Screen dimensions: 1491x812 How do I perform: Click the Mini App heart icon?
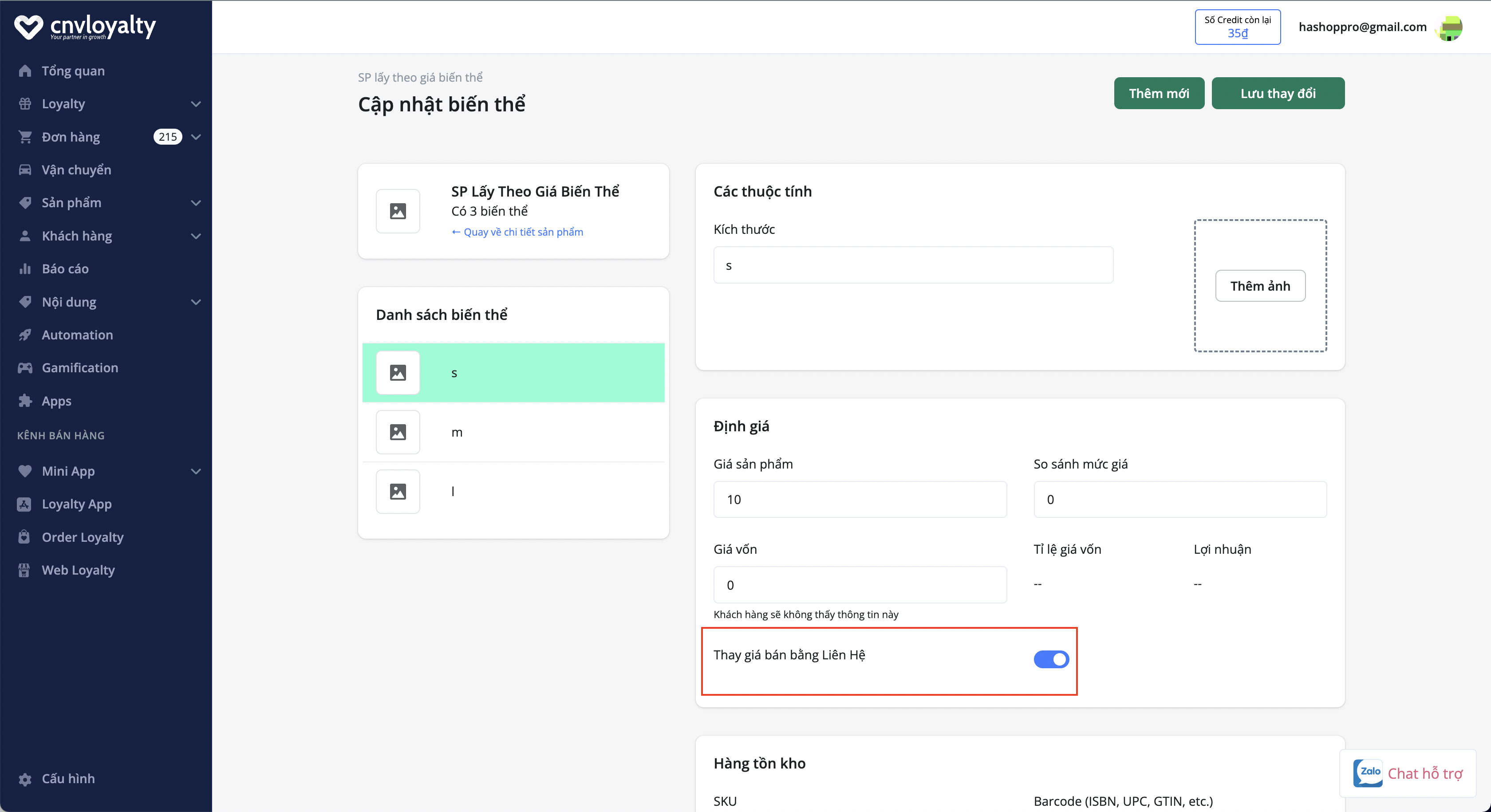(25, 471)
